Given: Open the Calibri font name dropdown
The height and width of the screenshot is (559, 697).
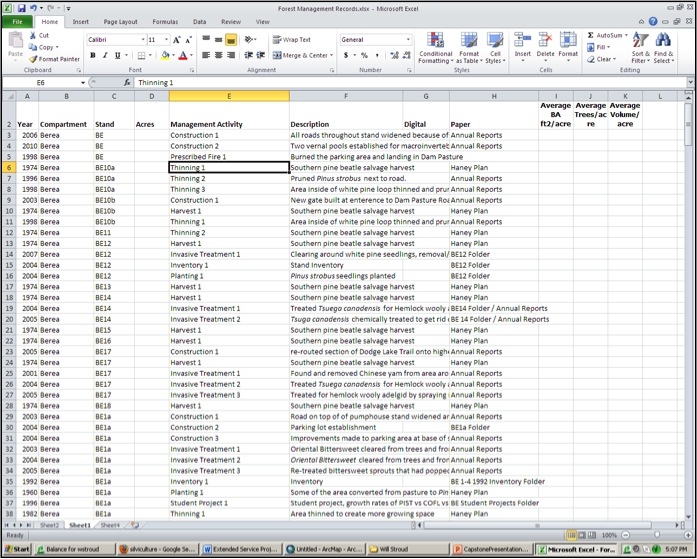Looking at the screenshot, I should (143, 40).
